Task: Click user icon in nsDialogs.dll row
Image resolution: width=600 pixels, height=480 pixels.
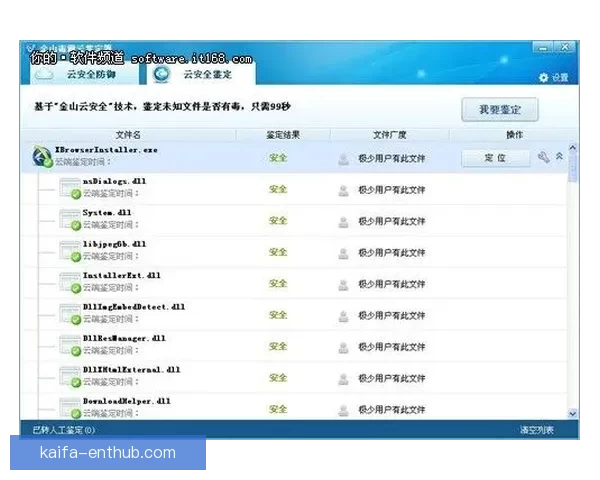Action: point(344,190)
